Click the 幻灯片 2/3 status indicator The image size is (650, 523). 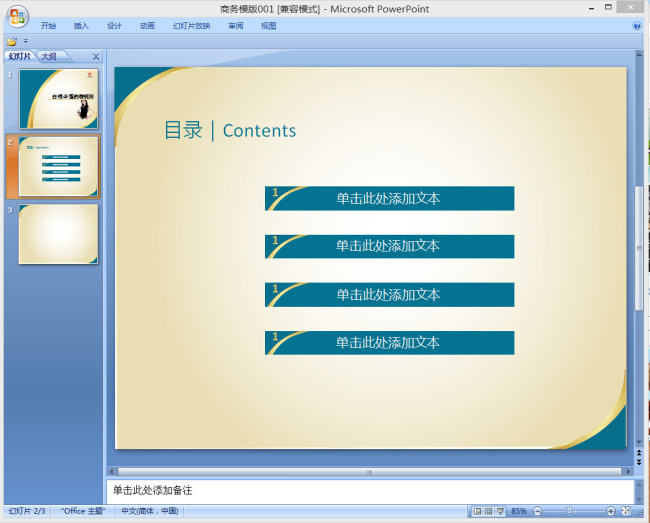[27, 511]
